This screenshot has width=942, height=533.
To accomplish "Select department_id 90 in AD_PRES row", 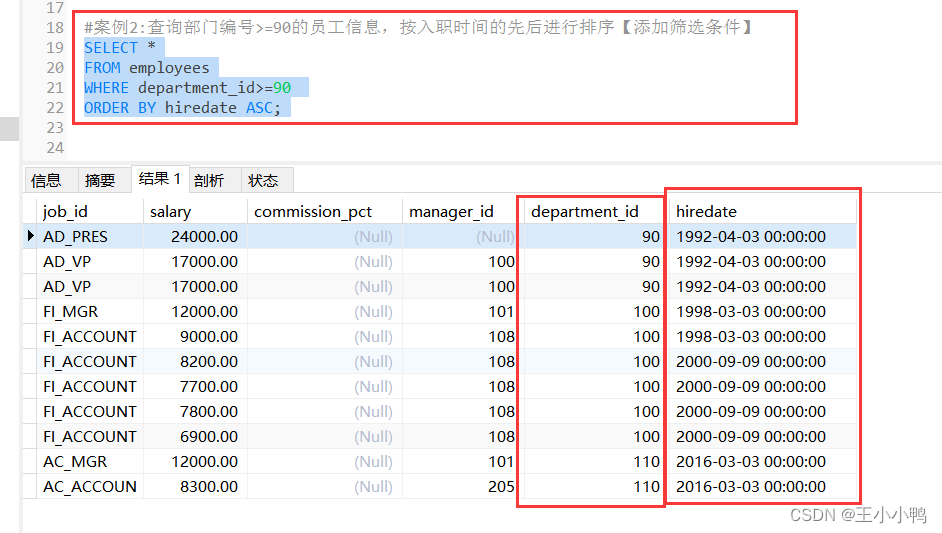I will click(595, 237).
